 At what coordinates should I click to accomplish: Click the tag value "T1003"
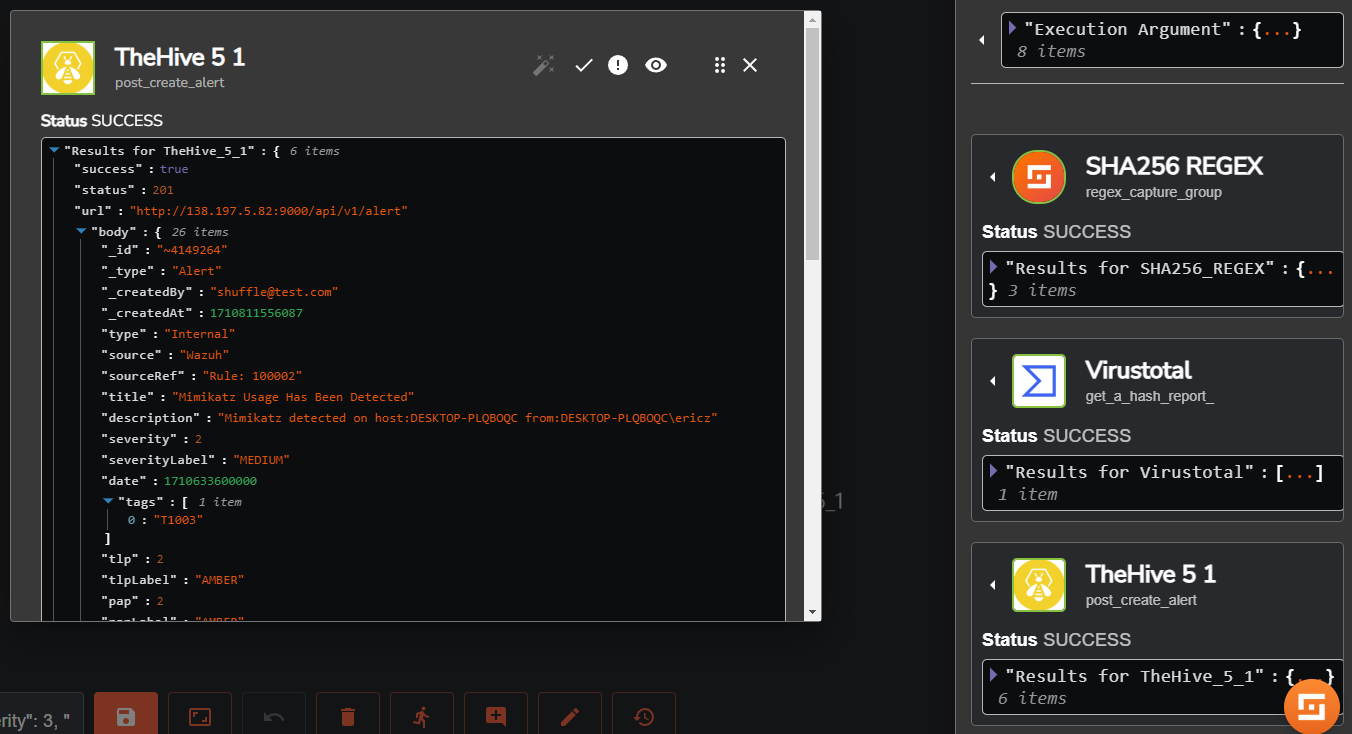[x=178, y=520]
